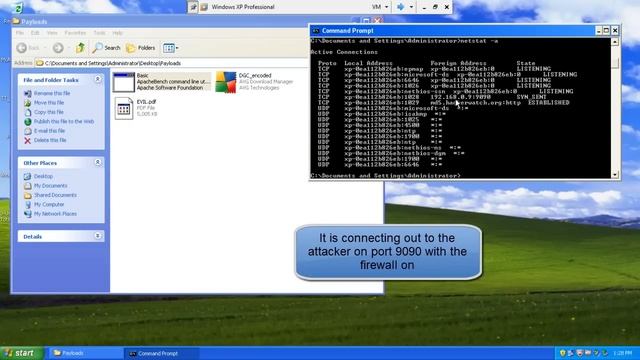The height and width of the screenshot is (360, 640).
Task: Click the Forward arrow in Explorer toolbar
Action: pos(58,48)
